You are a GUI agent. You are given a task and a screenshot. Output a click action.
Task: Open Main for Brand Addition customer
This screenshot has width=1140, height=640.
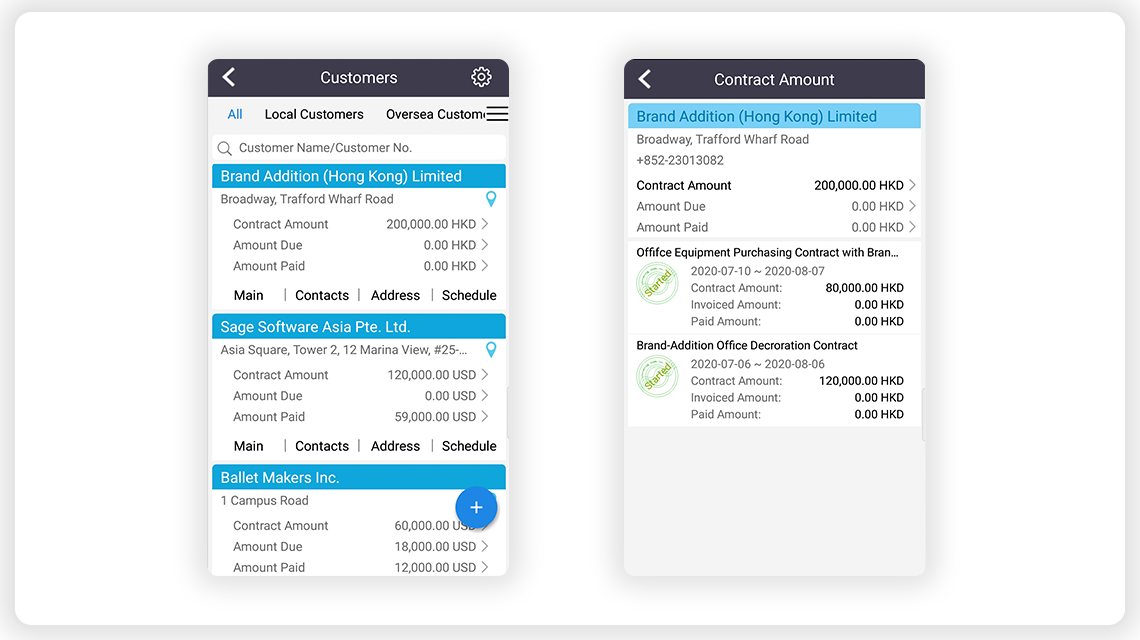(249, 295)
